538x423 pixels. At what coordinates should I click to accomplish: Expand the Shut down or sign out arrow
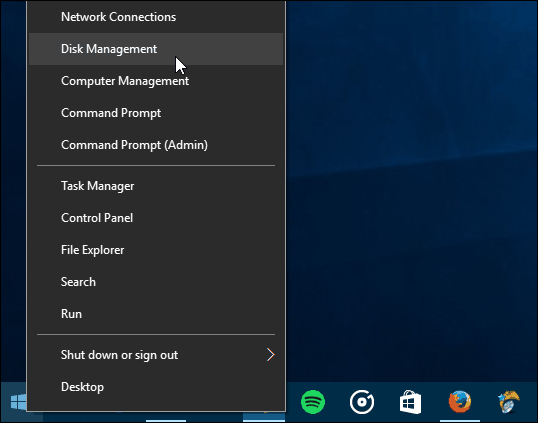[270, 354]
